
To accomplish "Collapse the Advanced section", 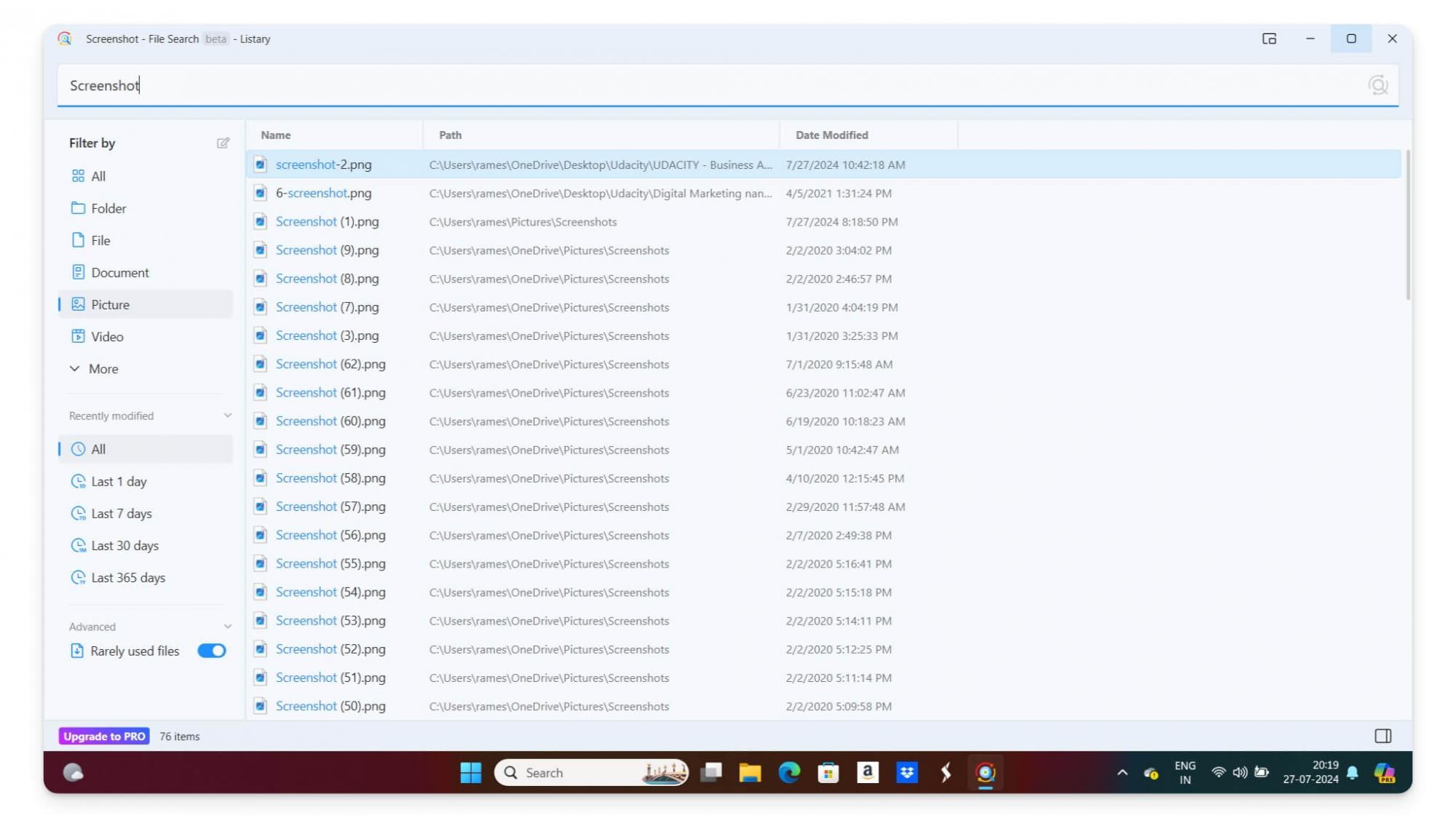I will (x=227, y=627).
